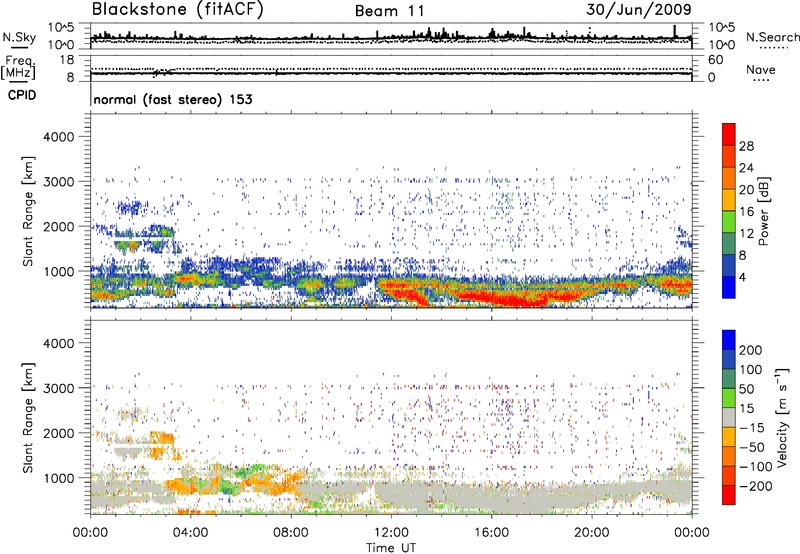Click the '16:00' time axis label
This screenshot has height=554, width=800.
tap(491, 533)
